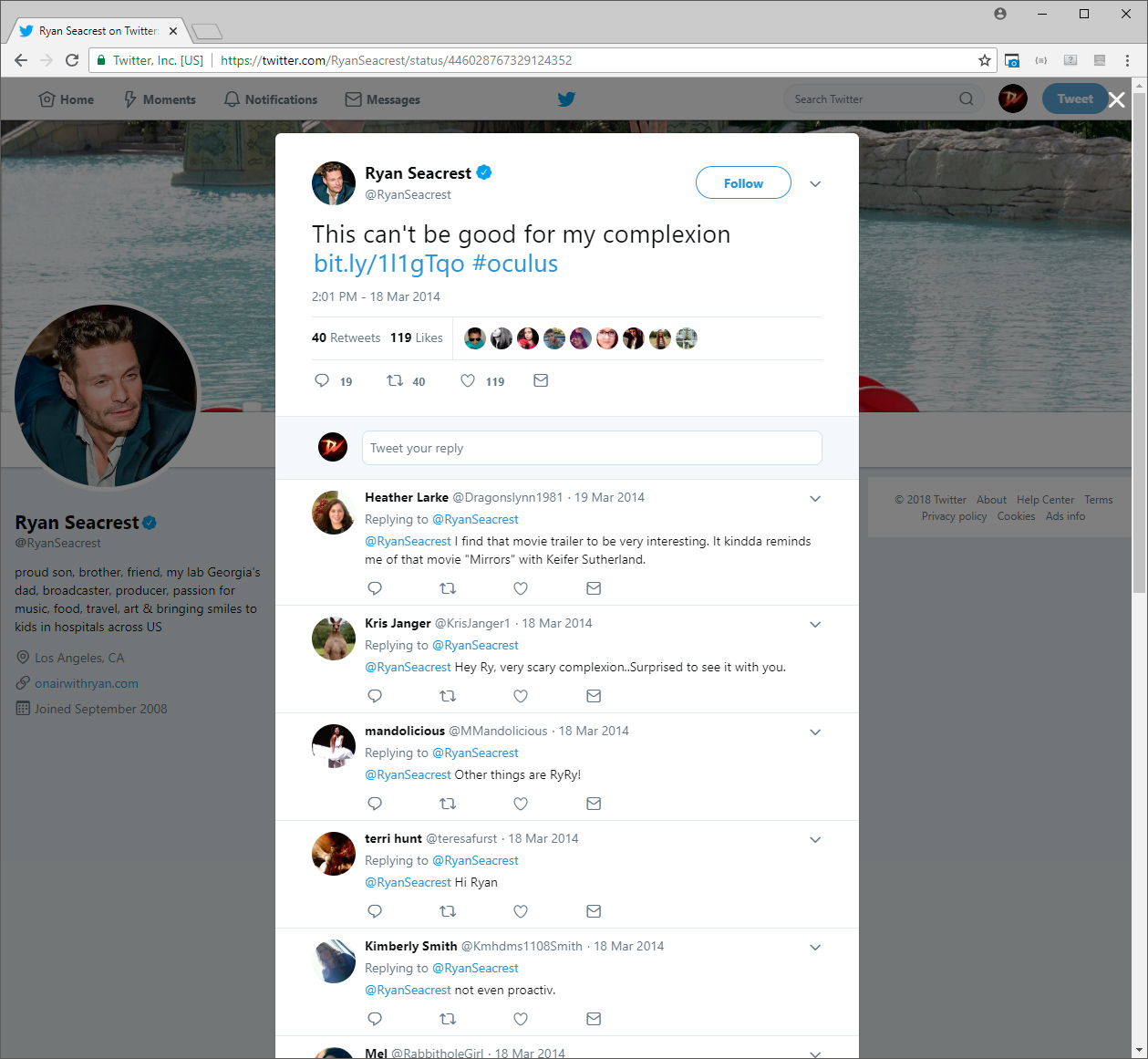Retweet Heather Larke's reply
Screen dimensions: 1148x1059
[x=448, y=588]
